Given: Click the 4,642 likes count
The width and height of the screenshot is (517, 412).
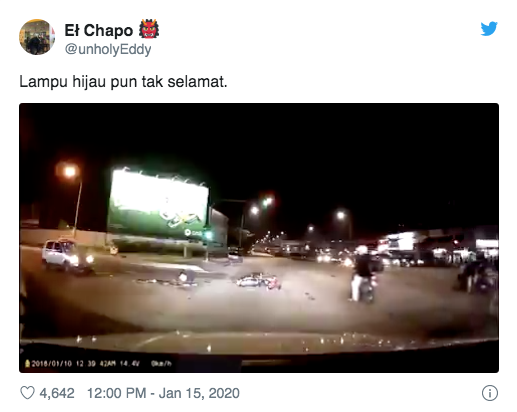Looking at the screenshot, I should (57, 393).
